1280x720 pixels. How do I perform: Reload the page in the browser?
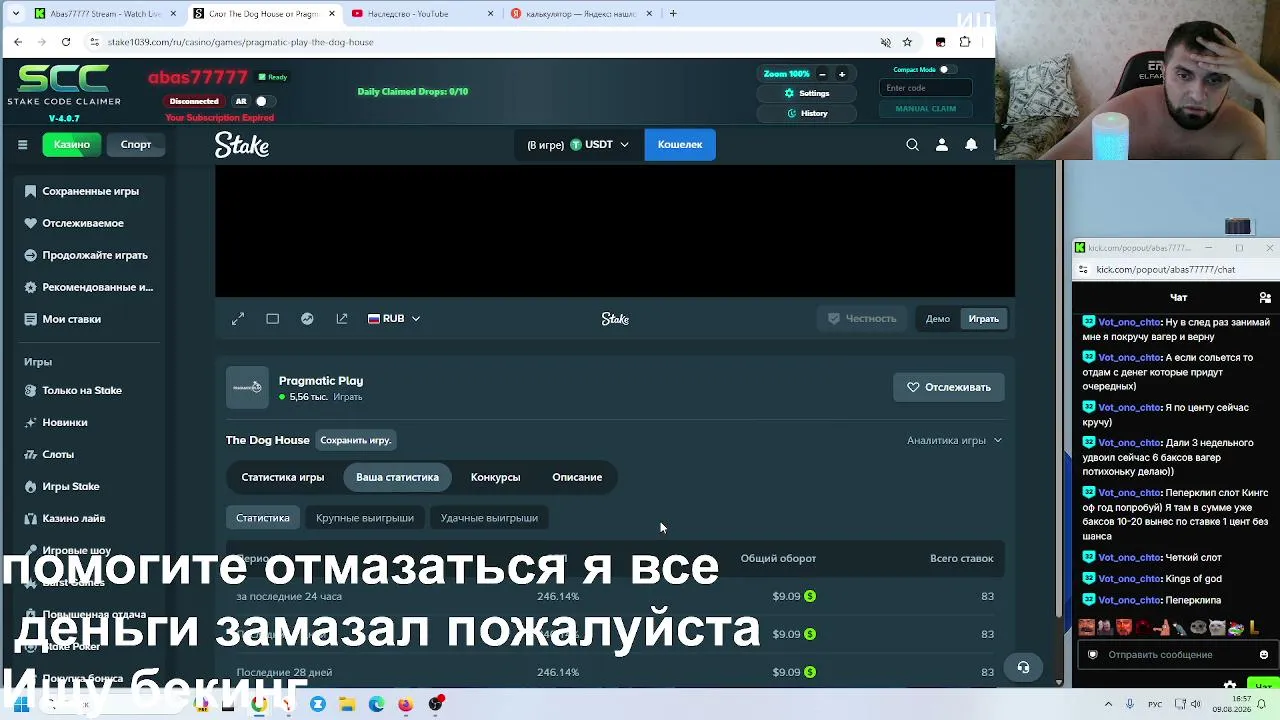pyautogui.click(x=66, y=42)
